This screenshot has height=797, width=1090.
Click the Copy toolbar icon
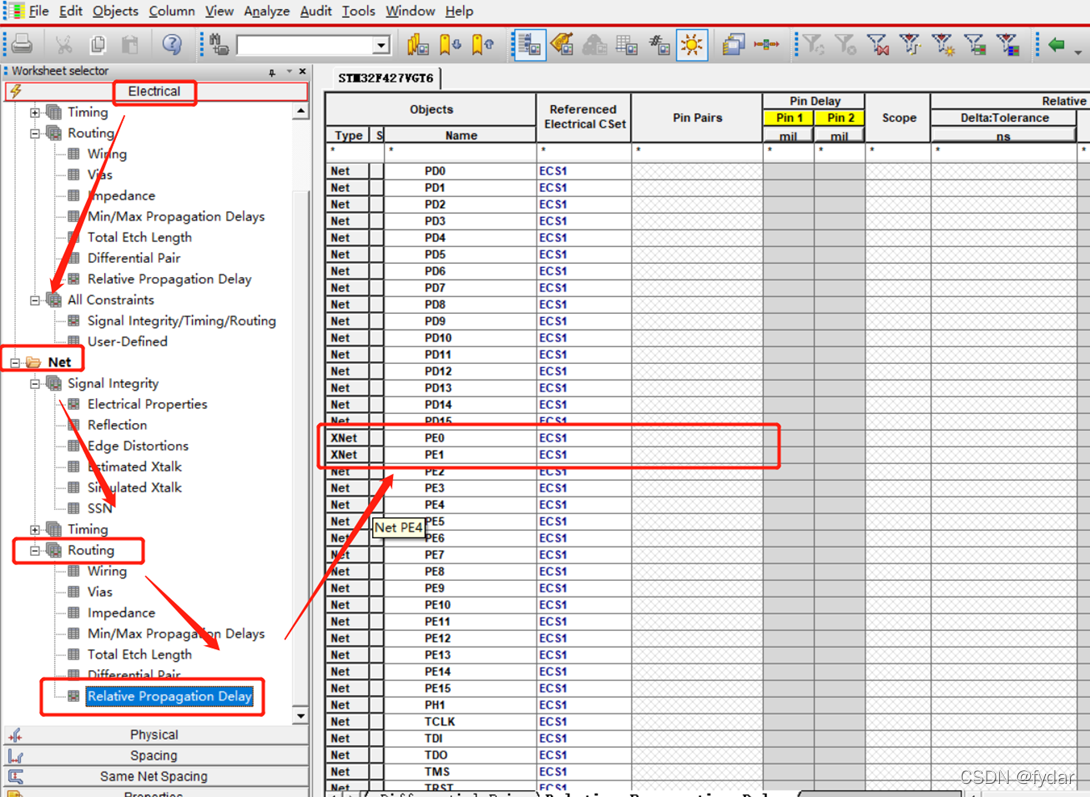point(98,44)
